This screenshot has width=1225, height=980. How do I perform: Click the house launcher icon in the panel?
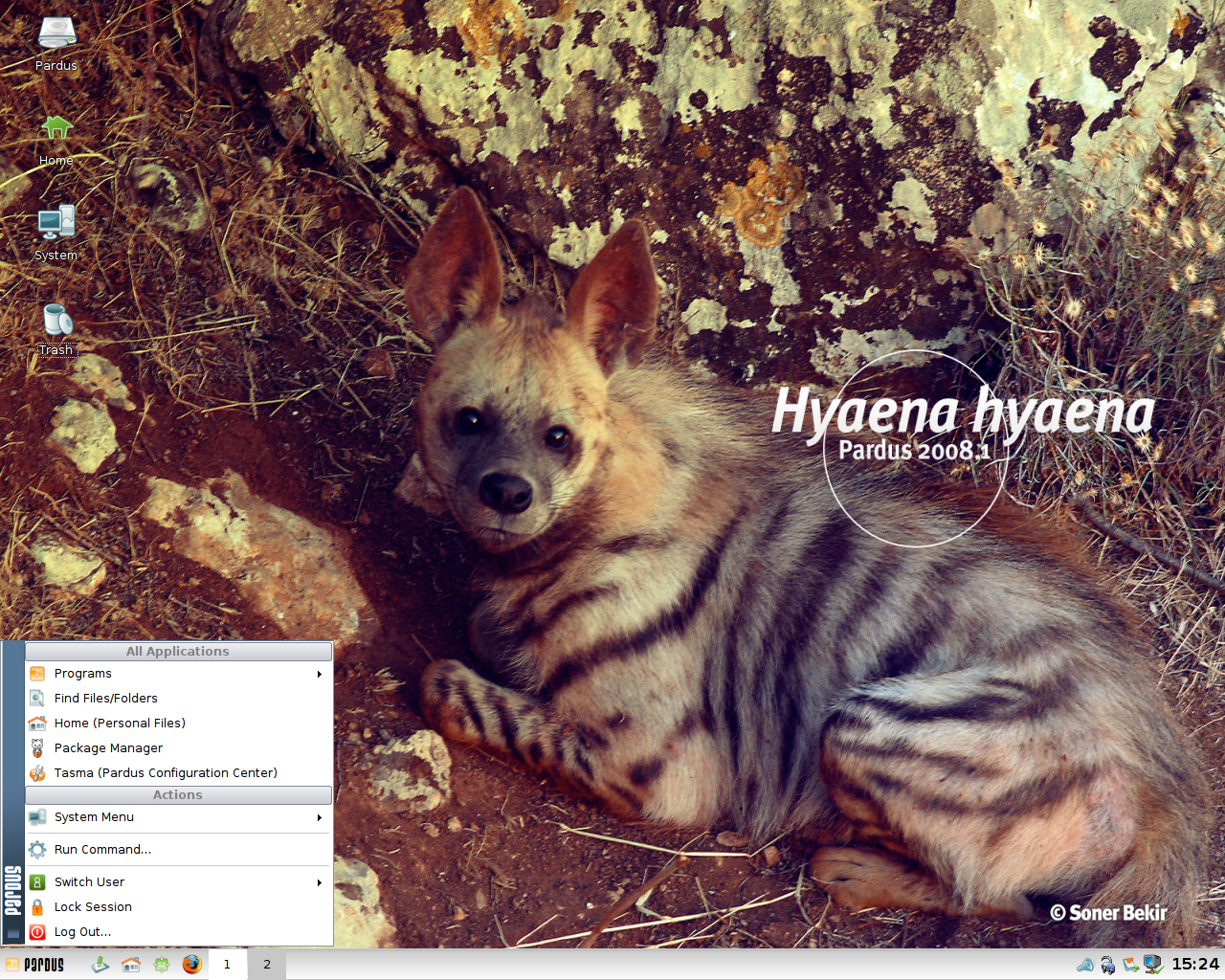(131, 965)
